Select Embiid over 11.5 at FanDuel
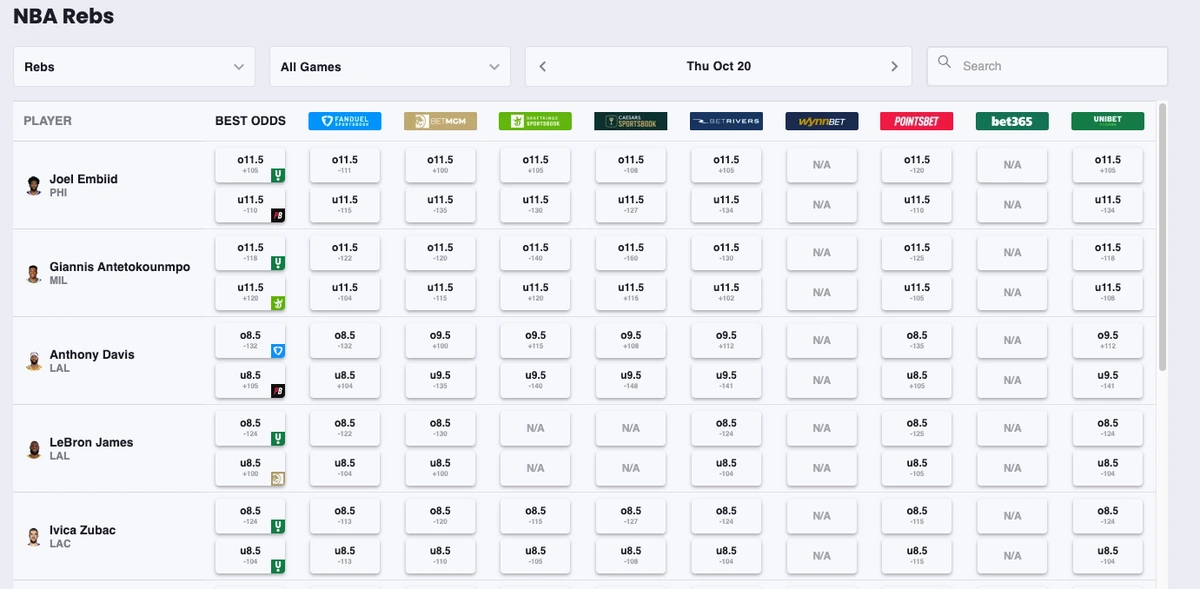The height and width of the screenshot is (589, 1200). coord(345,165)
